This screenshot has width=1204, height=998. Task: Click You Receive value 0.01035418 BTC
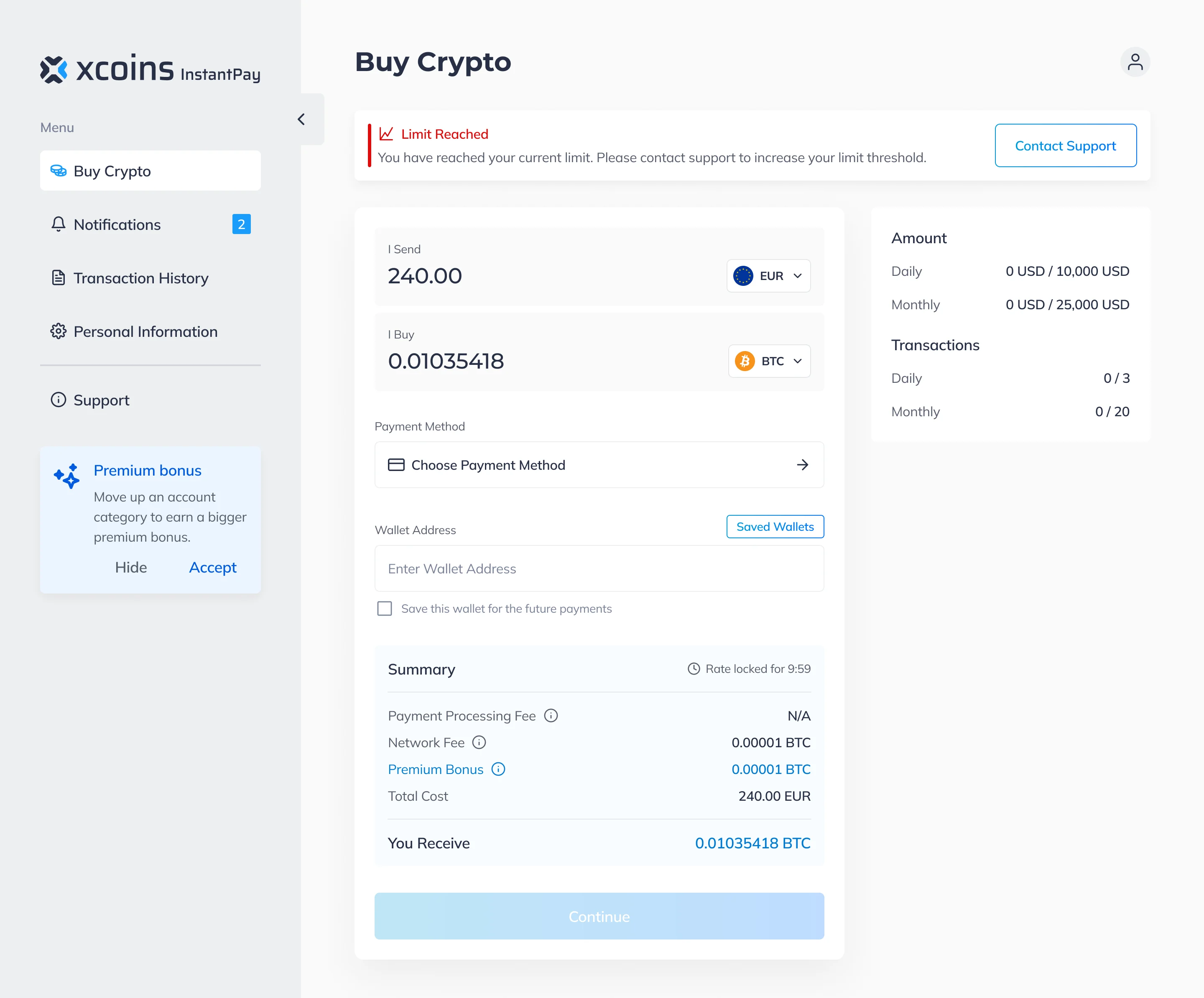pos(752,843)
